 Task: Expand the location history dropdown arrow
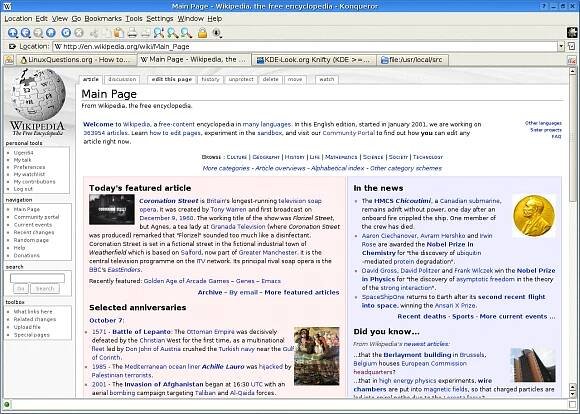pos(561,47)
